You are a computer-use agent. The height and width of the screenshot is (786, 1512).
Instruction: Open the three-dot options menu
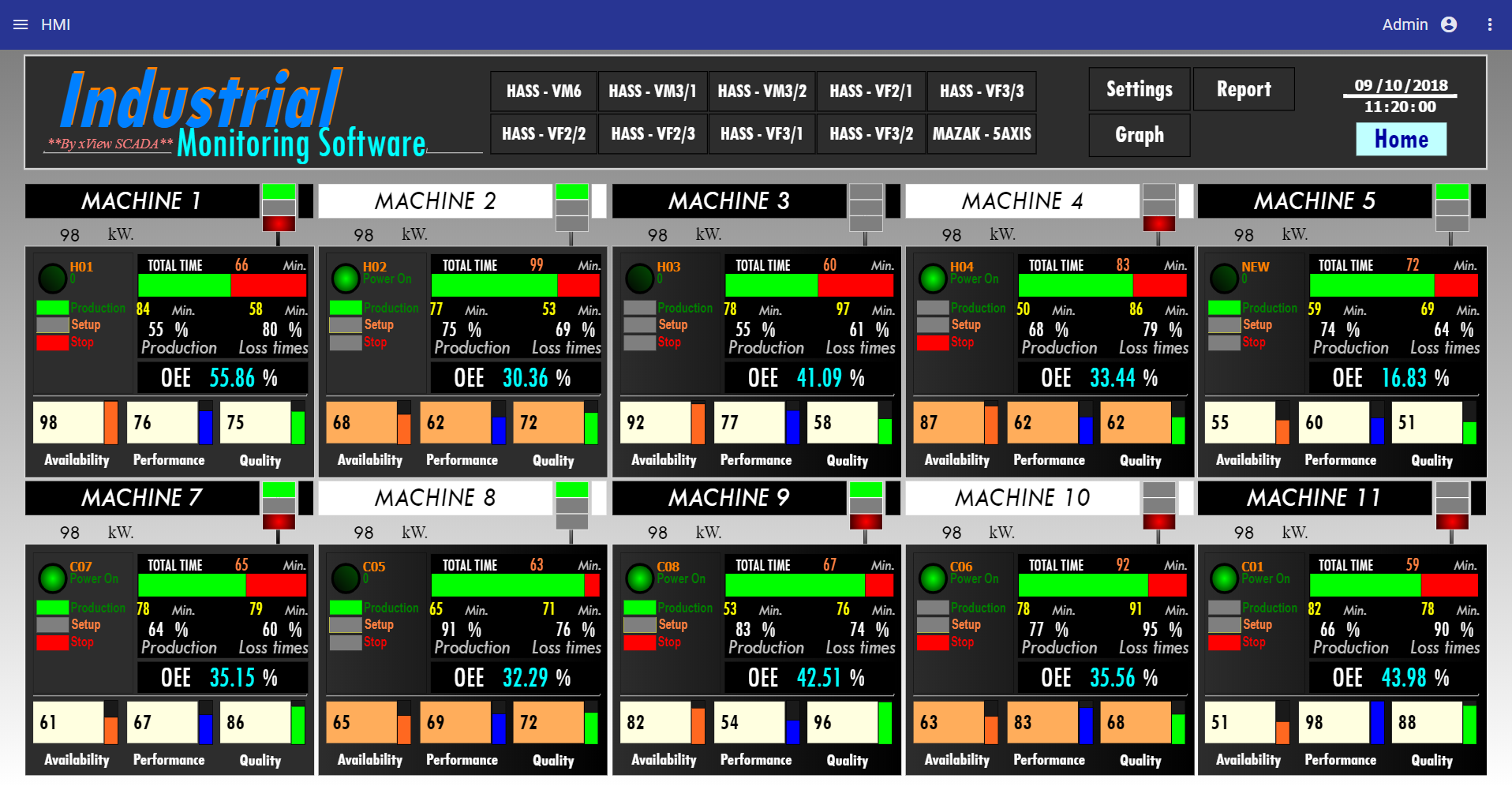pos(1490,24)
